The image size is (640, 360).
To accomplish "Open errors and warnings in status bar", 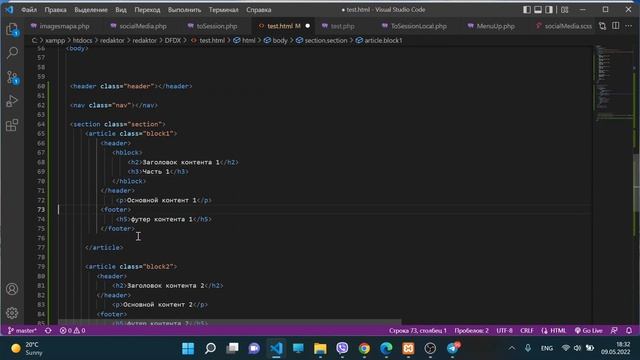I will point(72,331).
